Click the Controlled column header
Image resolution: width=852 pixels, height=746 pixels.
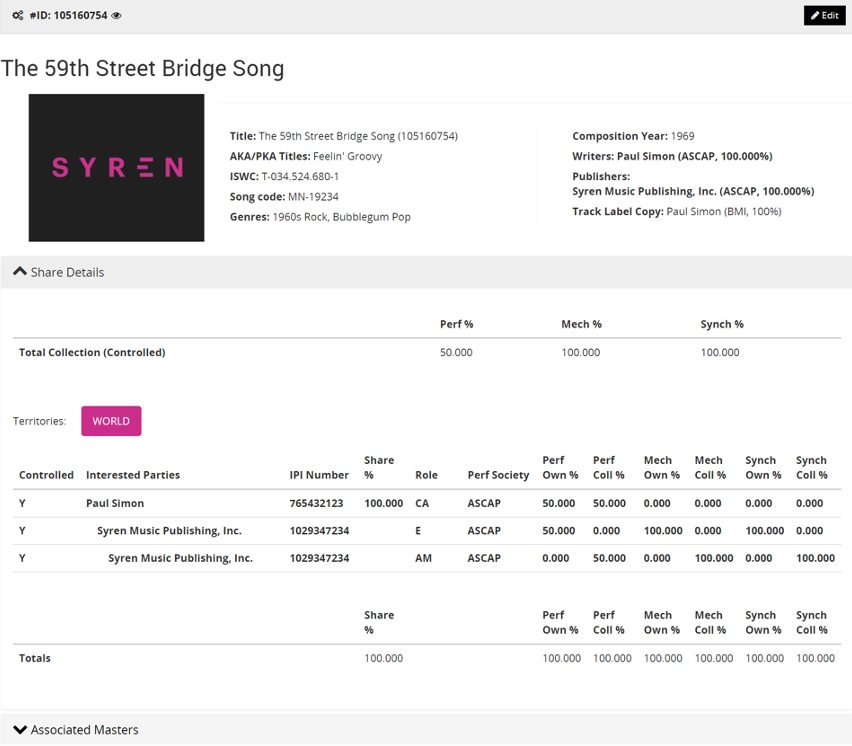(46, 475)
